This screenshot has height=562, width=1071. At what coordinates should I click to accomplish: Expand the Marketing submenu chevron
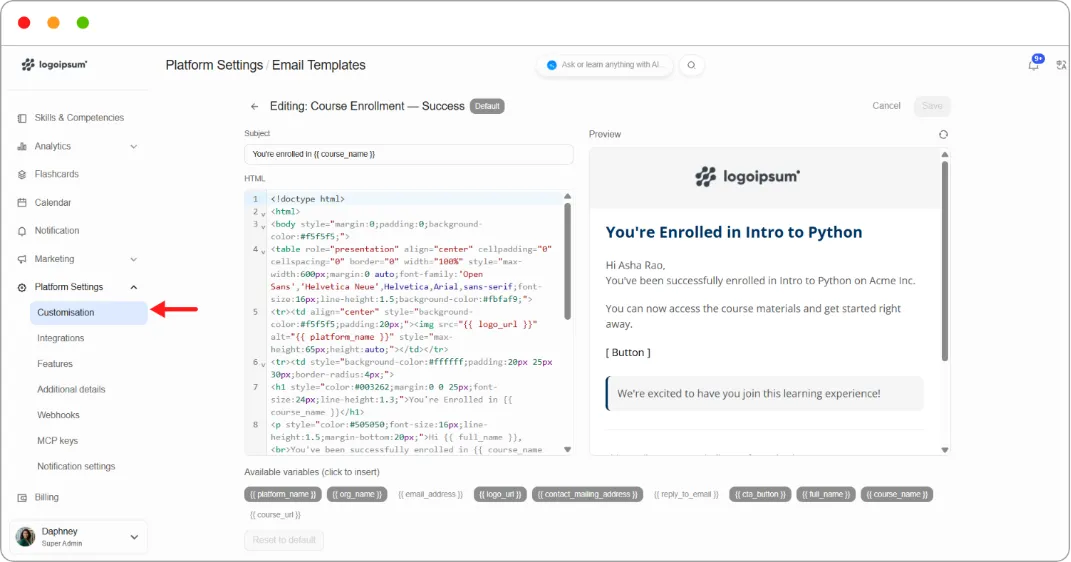coord(134,259)
